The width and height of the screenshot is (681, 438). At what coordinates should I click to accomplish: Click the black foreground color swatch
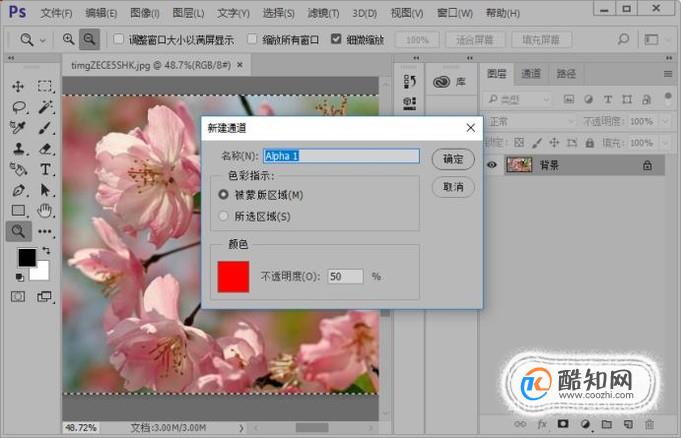click(x=27, y=258)
